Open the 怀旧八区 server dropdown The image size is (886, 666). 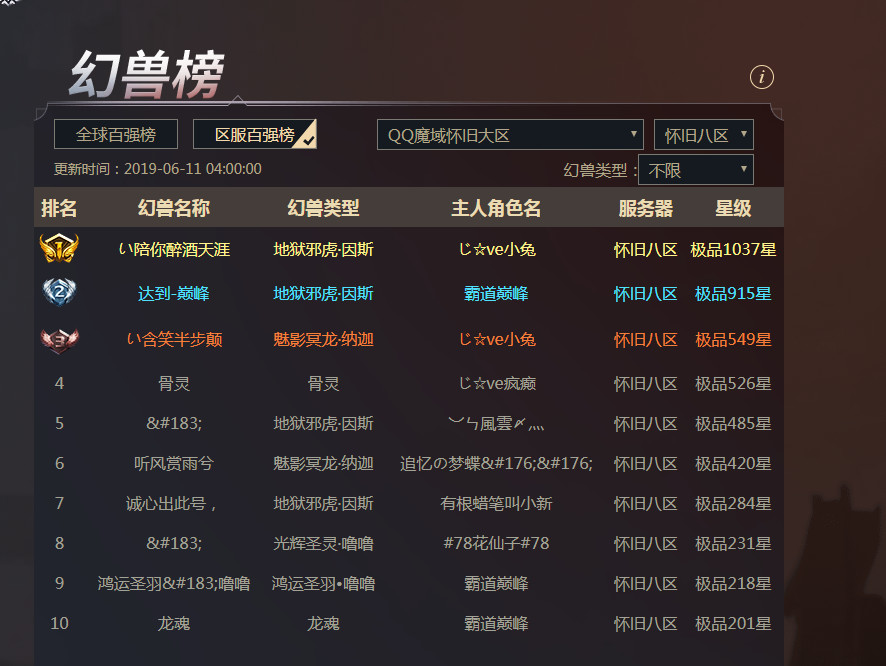click(703, 135)
